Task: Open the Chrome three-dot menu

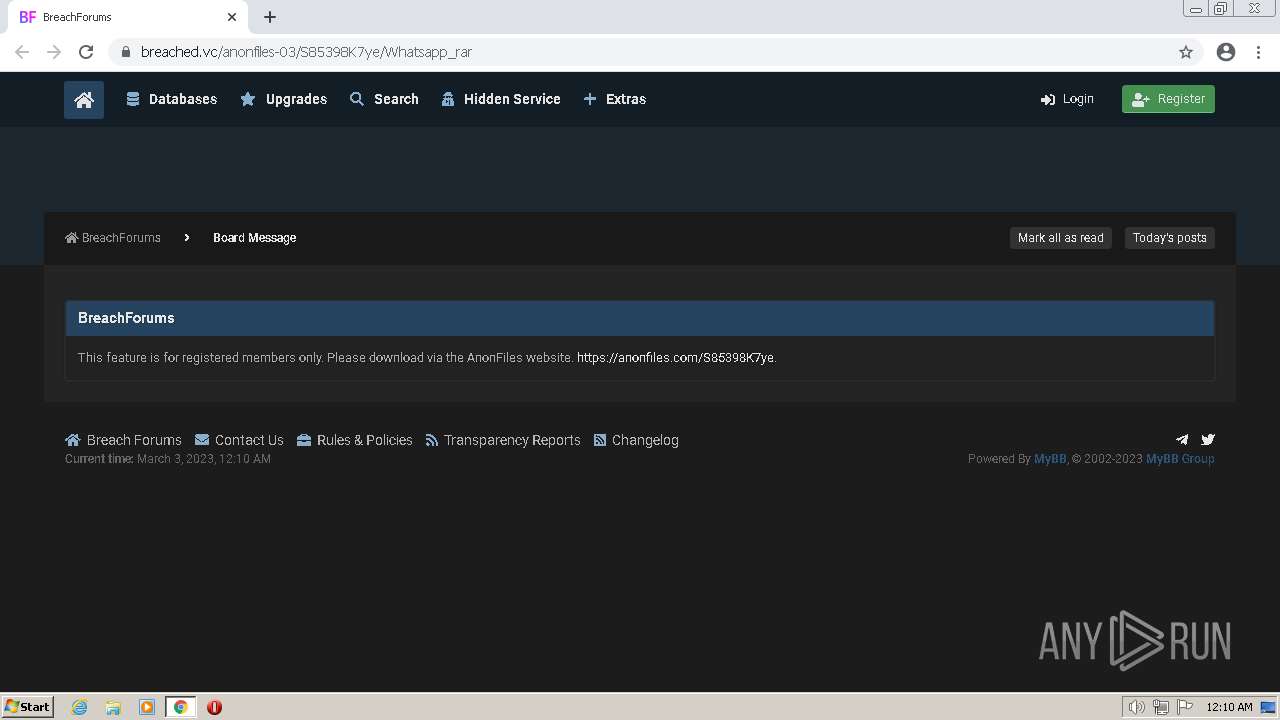Action: click(1258, 52)
